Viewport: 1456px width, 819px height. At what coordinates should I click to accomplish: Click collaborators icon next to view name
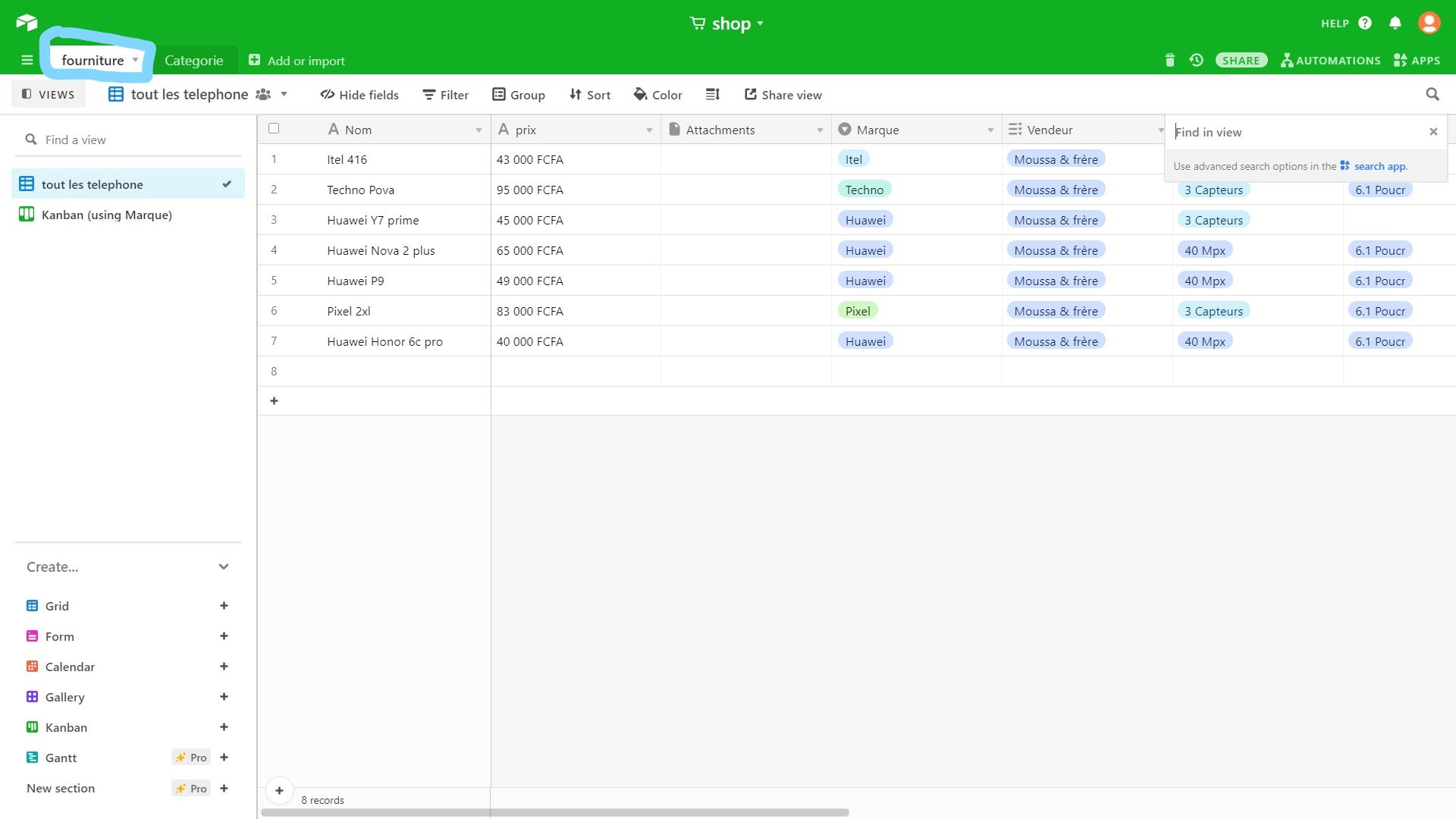(x=263, y=94)
